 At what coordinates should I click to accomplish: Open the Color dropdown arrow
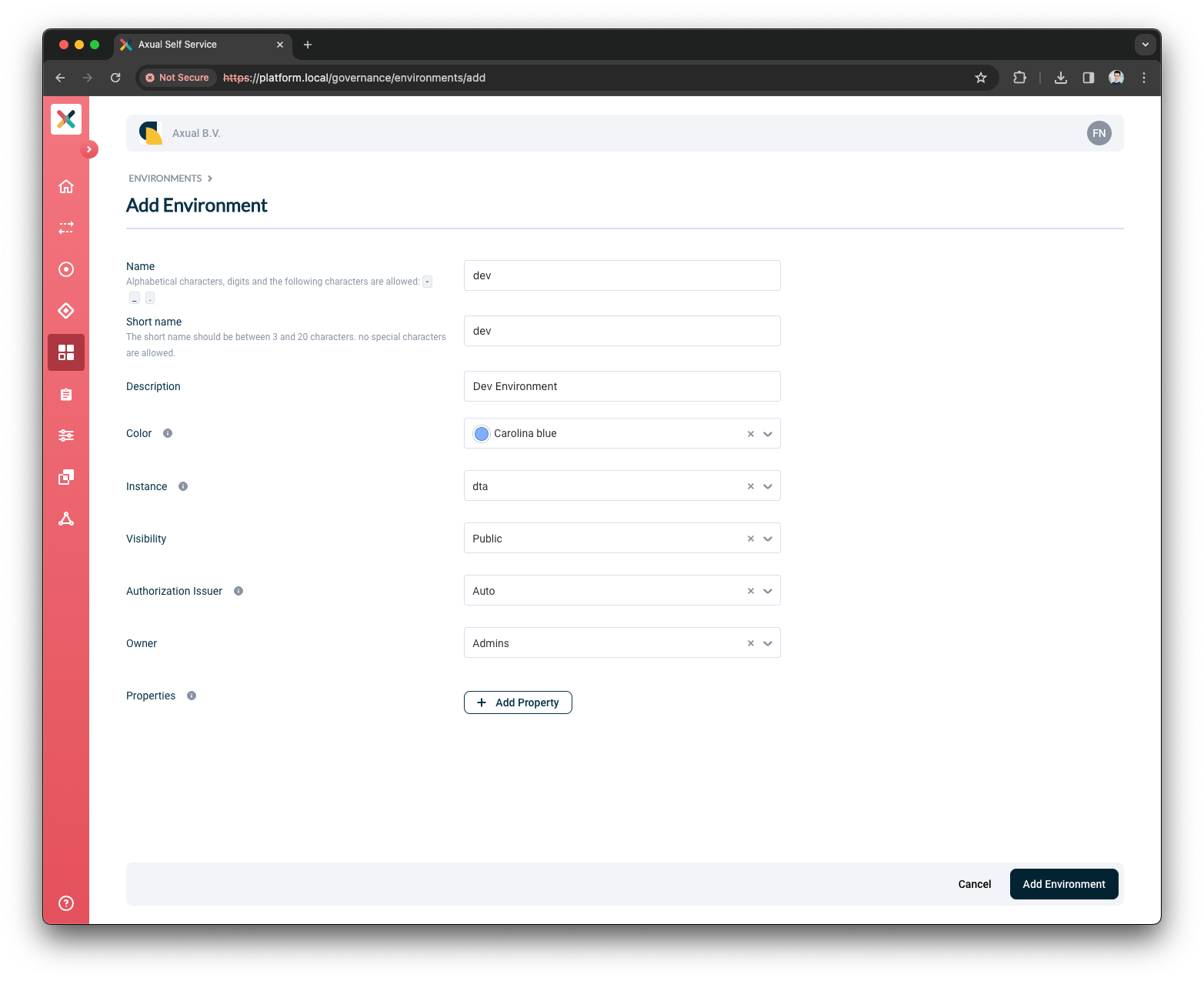768,434
